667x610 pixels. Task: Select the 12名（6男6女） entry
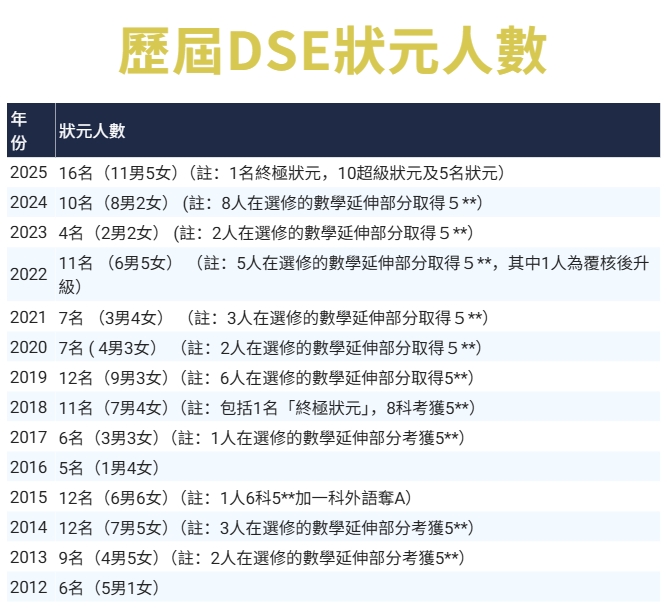[x=358, y=497]
